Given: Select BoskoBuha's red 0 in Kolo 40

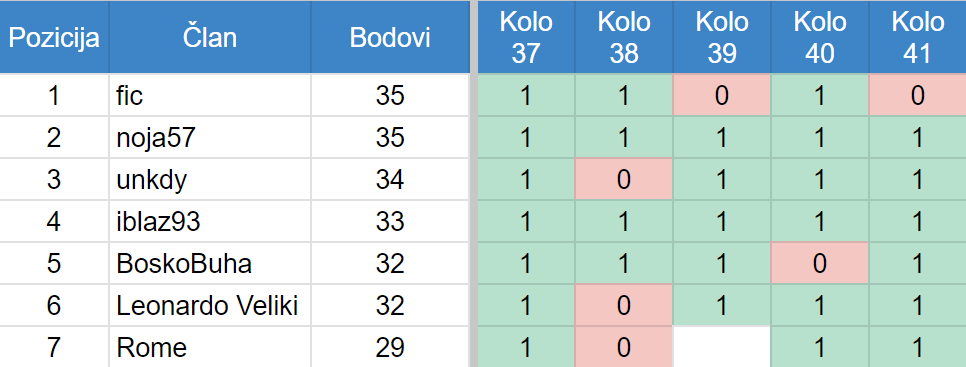Looking at the screenshot, I should (819, 264).
